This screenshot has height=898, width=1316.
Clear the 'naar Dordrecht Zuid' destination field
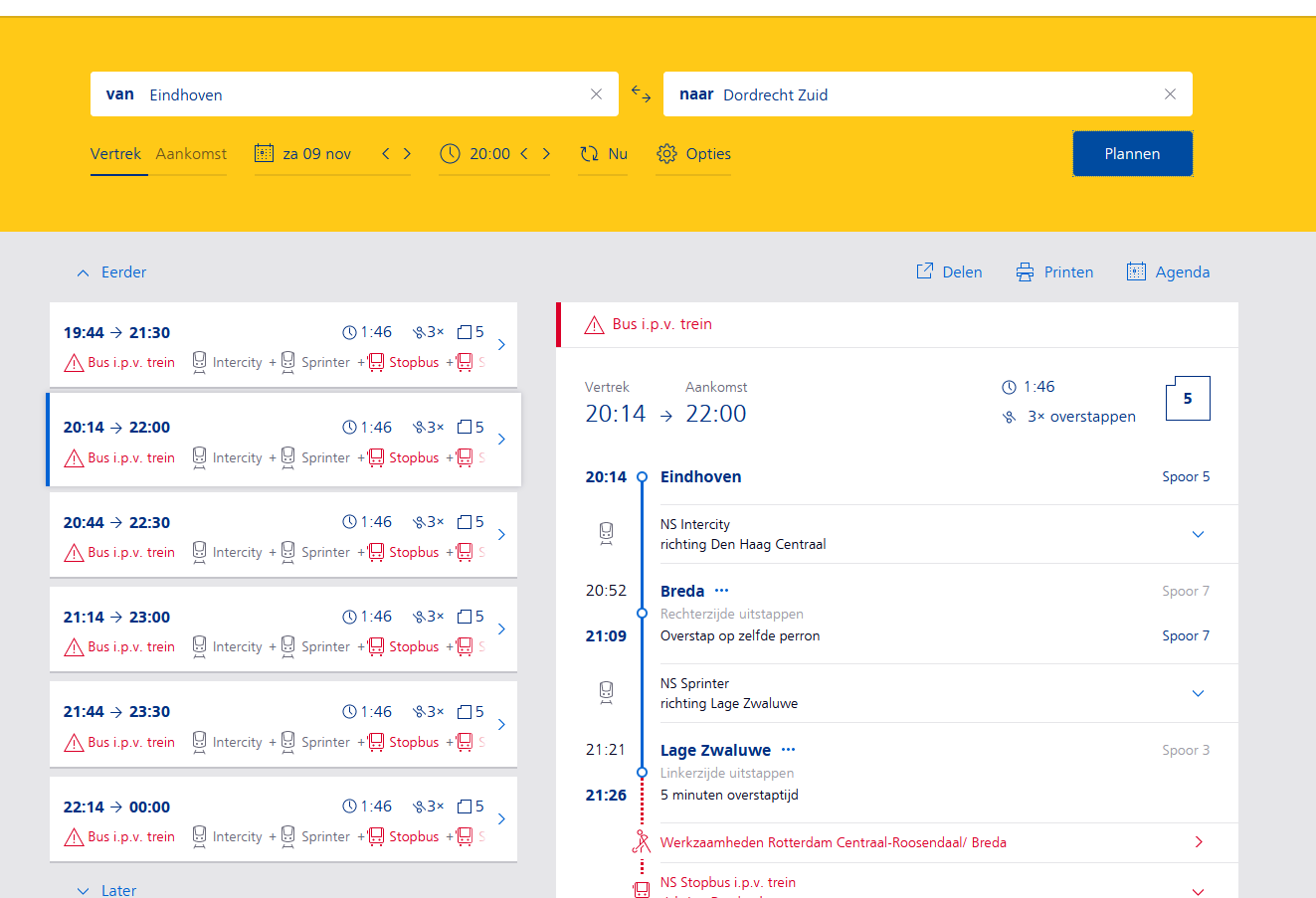coord(1170,94)
